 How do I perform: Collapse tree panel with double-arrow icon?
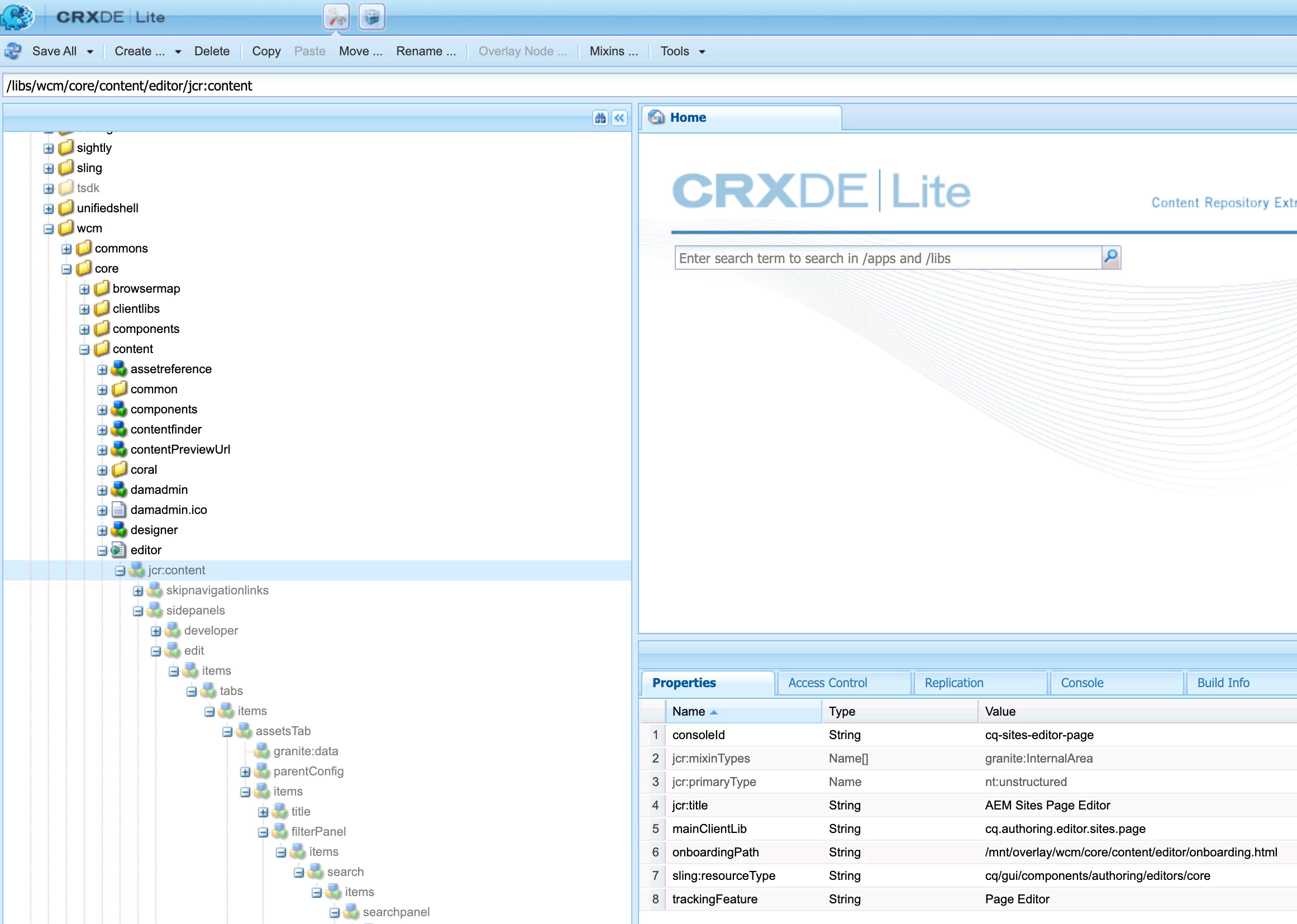[619, 118]
